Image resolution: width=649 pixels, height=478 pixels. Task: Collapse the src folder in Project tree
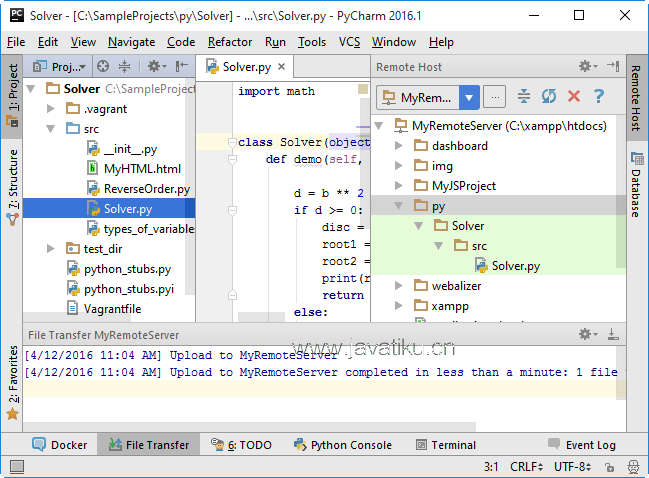(50, 129)
